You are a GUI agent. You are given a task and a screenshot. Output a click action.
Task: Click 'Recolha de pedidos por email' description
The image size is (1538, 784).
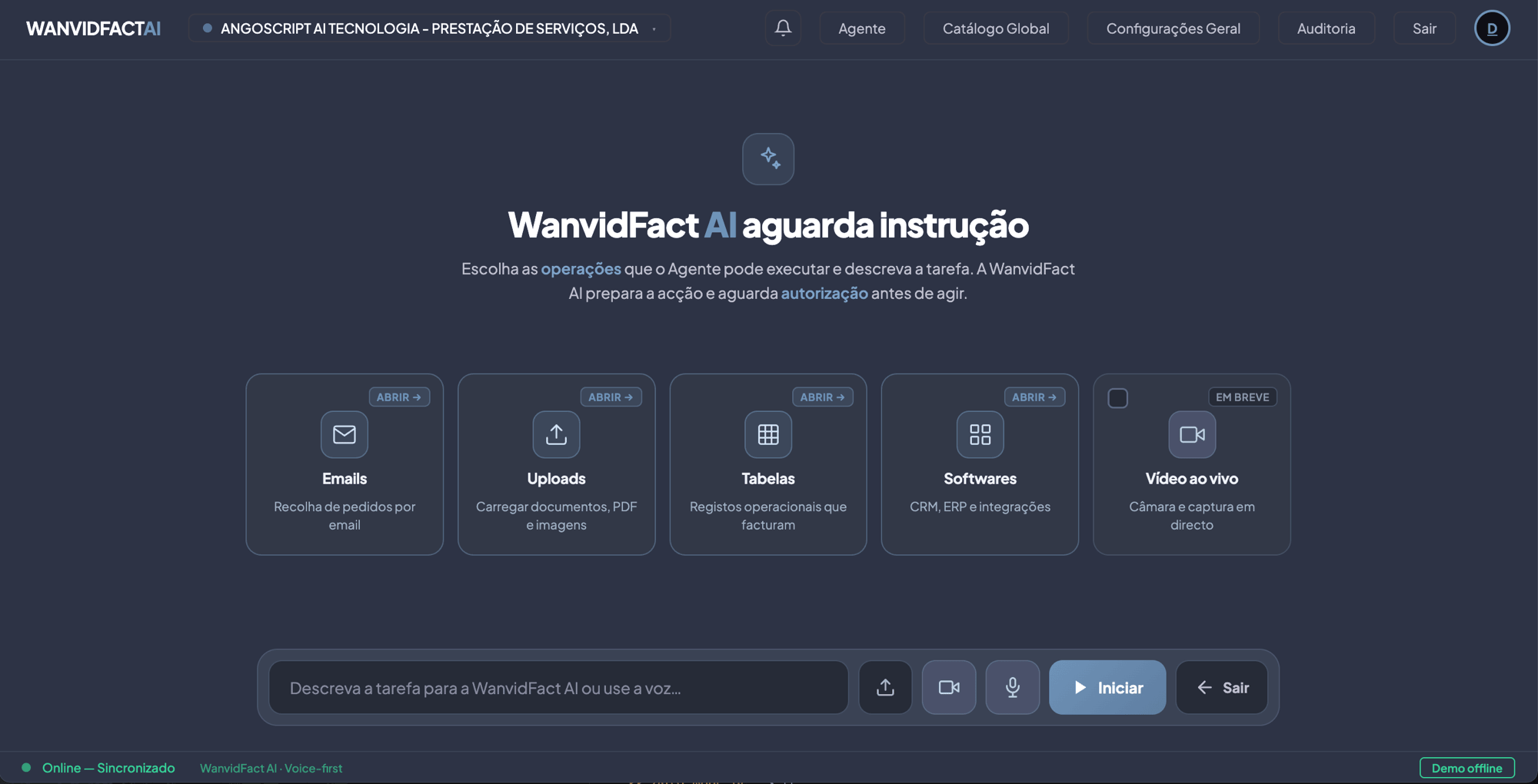(x=345, y=516)
